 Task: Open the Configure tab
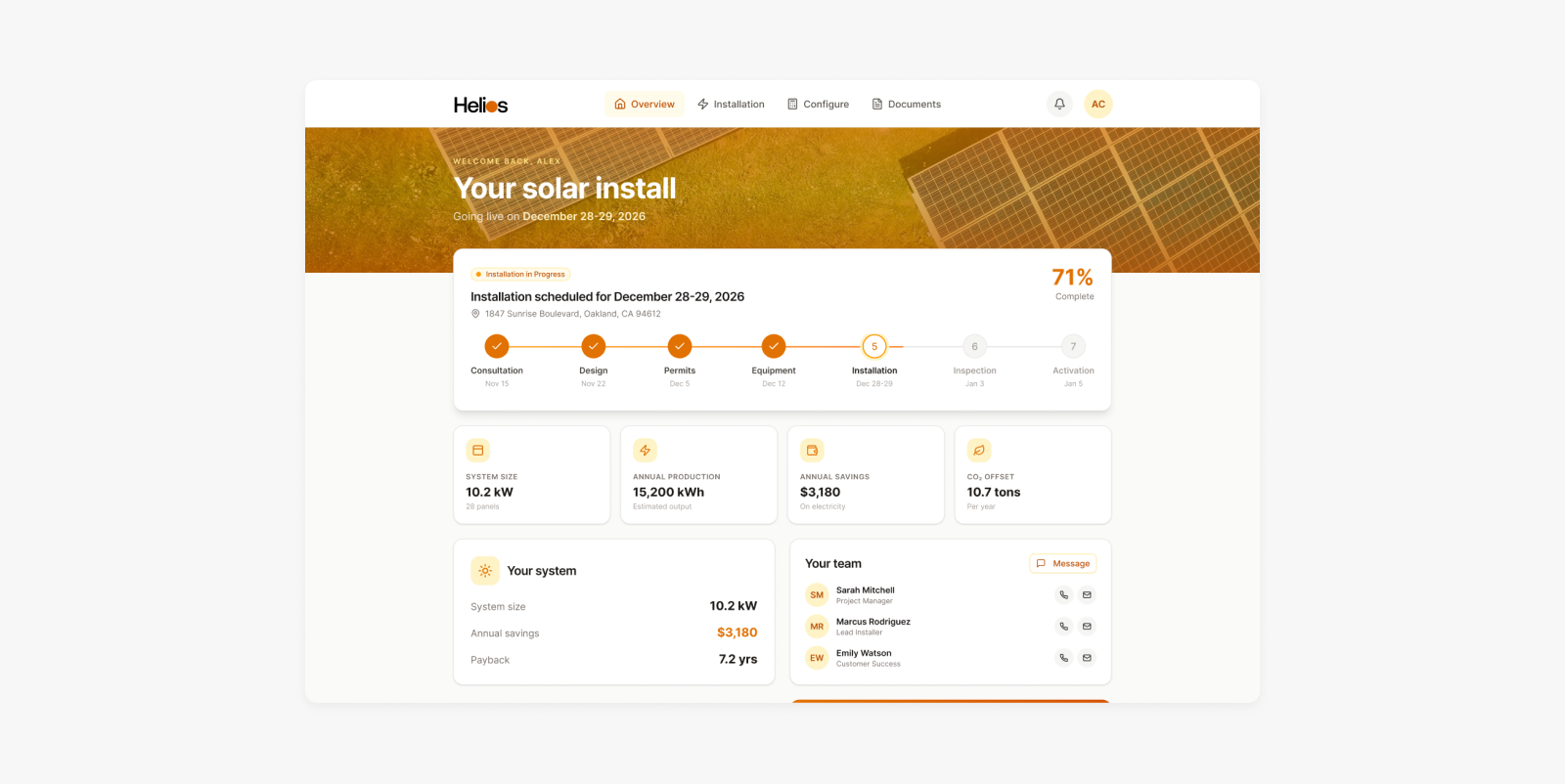(x=818, y=105)
